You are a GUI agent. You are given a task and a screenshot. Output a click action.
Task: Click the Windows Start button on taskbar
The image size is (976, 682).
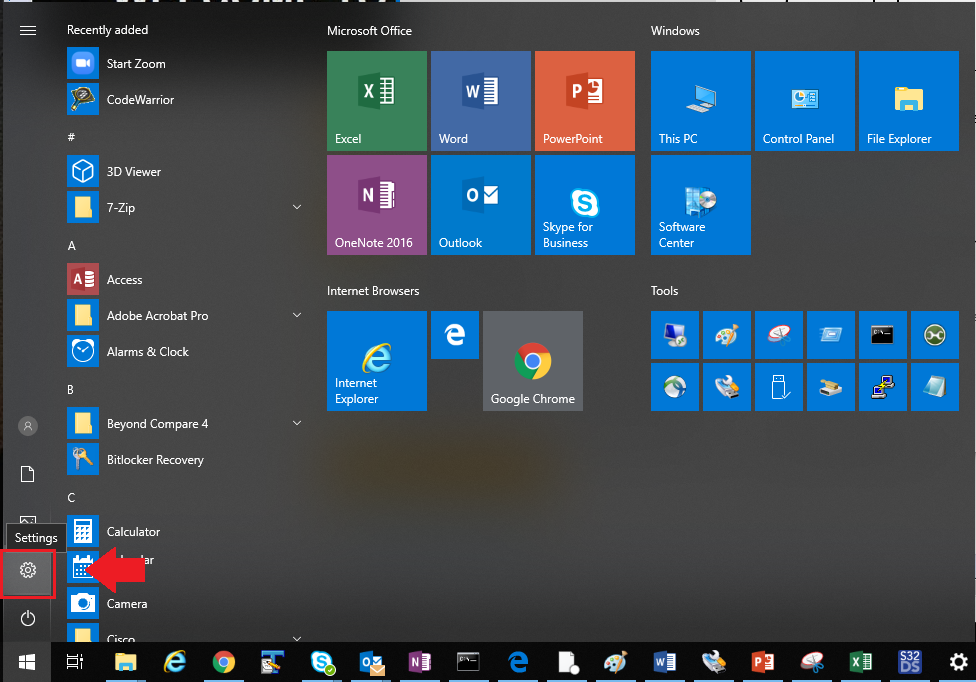(x=27, y=663)
